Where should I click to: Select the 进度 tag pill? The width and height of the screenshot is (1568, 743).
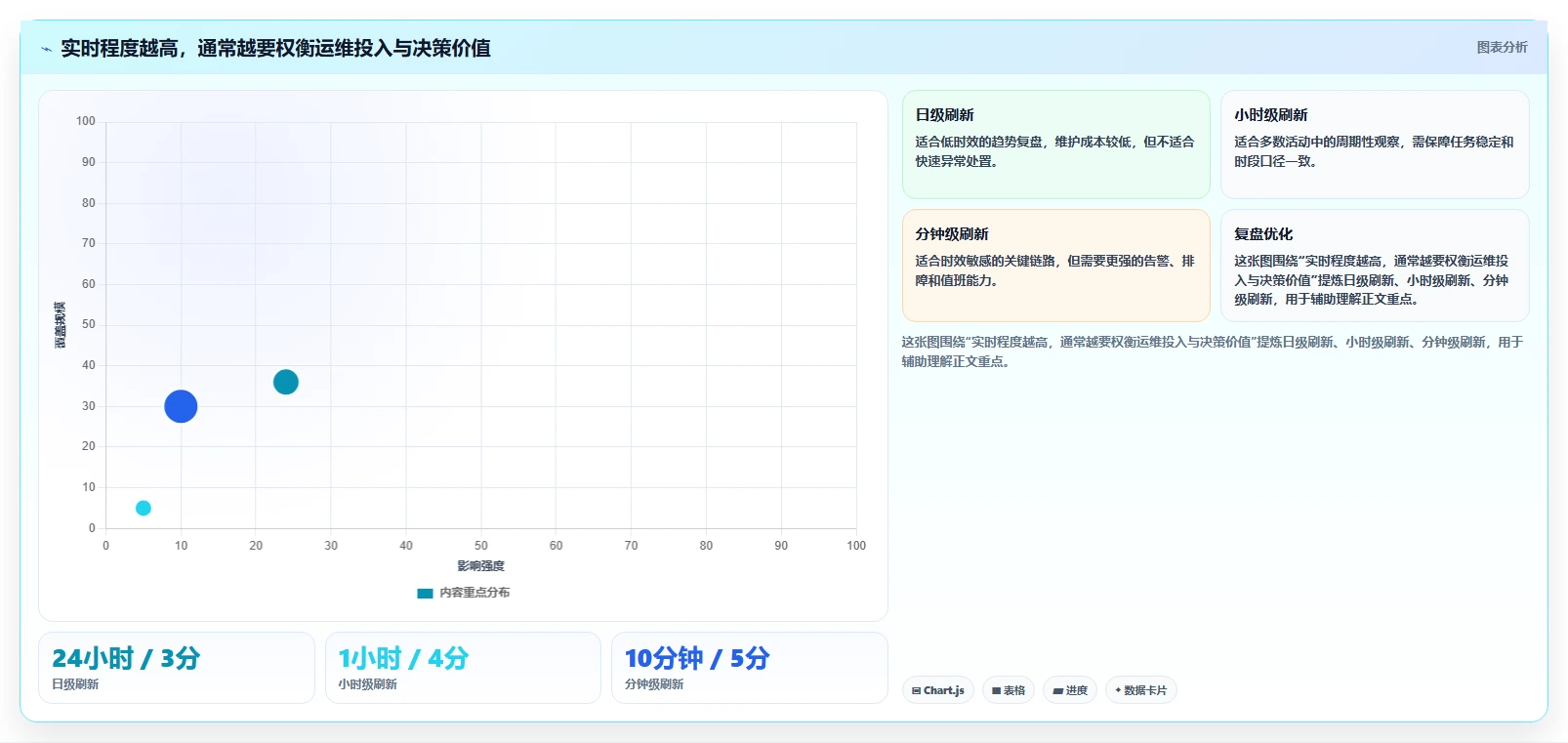click(x=1070, y=690)
